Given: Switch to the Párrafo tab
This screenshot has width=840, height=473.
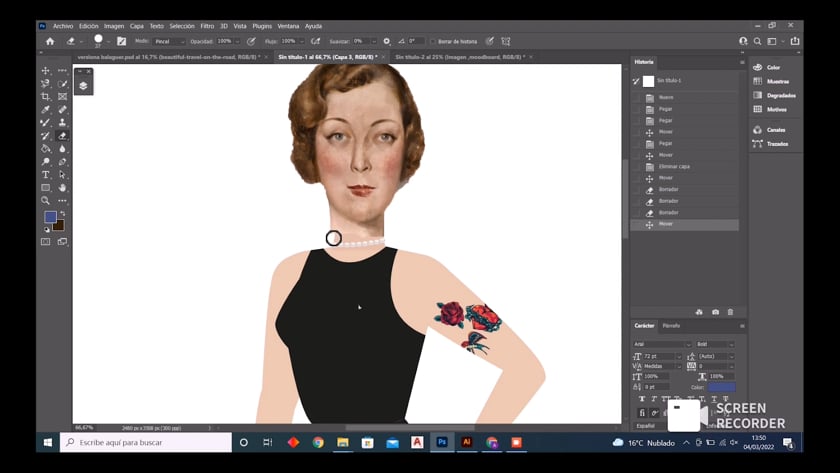Looking at the screenshot, I should coord(671,326).
